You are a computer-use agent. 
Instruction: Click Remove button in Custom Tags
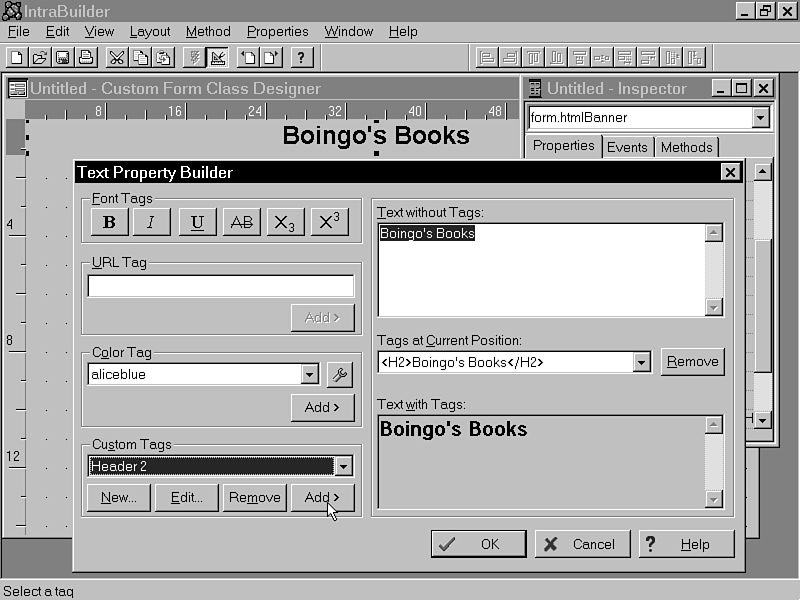(x=255, y=497)
